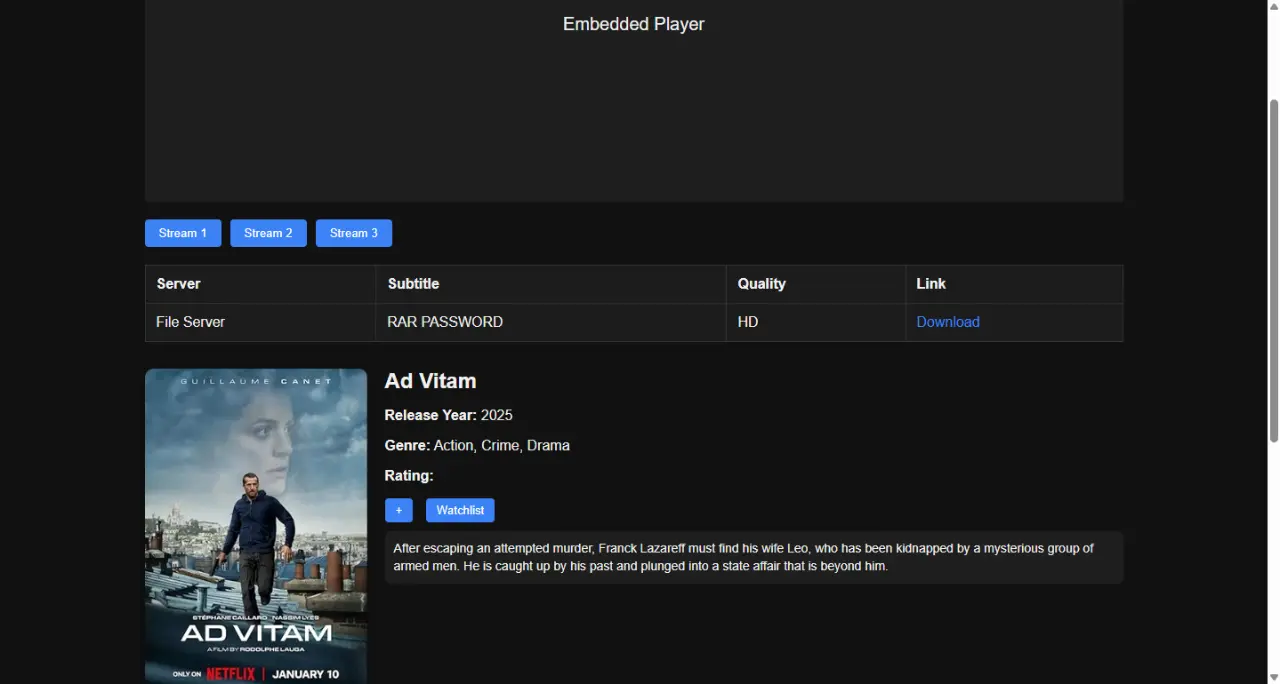Click the Ad Vitam title heading
1280x684 pixels.
[430, 381]
